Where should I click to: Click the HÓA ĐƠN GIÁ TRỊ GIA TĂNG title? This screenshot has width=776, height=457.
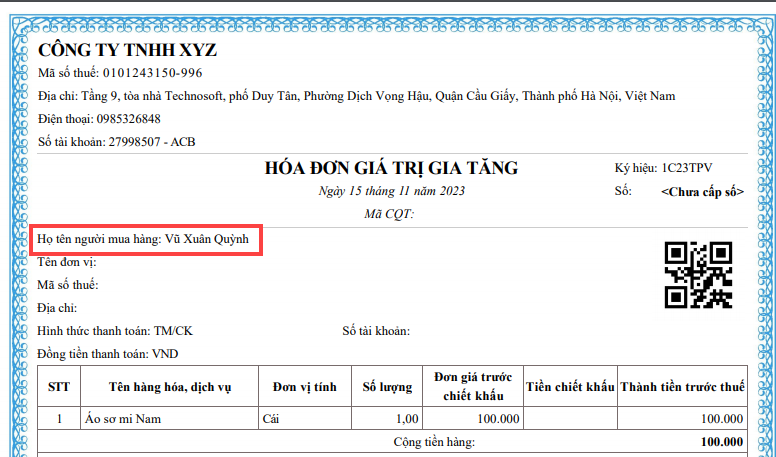pyautogui.click(x=391, y=168)
